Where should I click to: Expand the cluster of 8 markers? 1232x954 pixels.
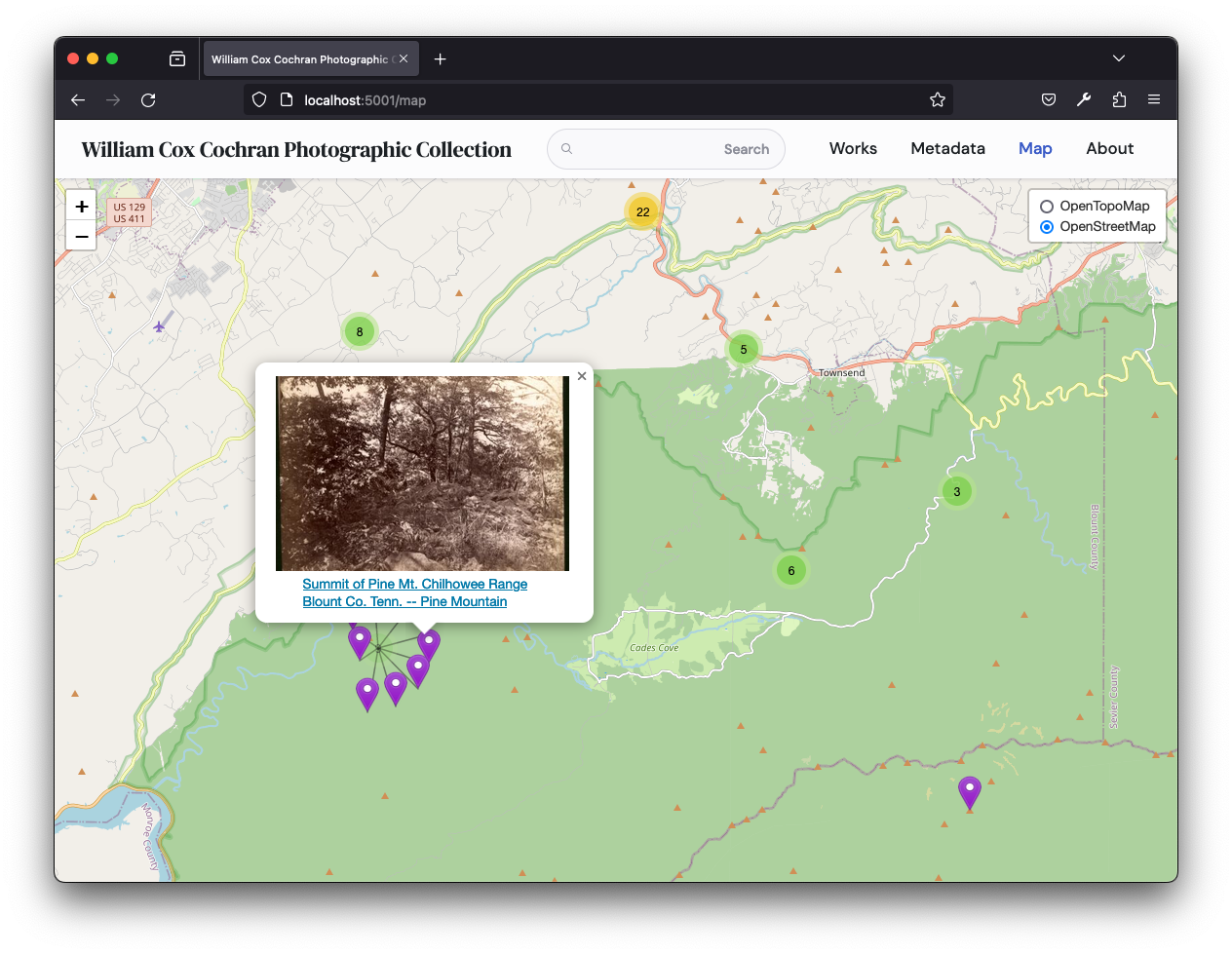360,332
